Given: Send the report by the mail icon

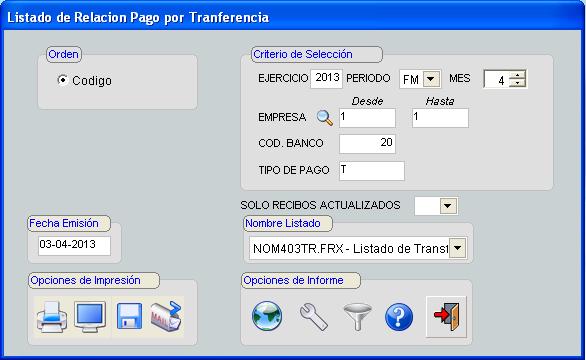Looking at the screenshot, I should (x=166, y=316).
